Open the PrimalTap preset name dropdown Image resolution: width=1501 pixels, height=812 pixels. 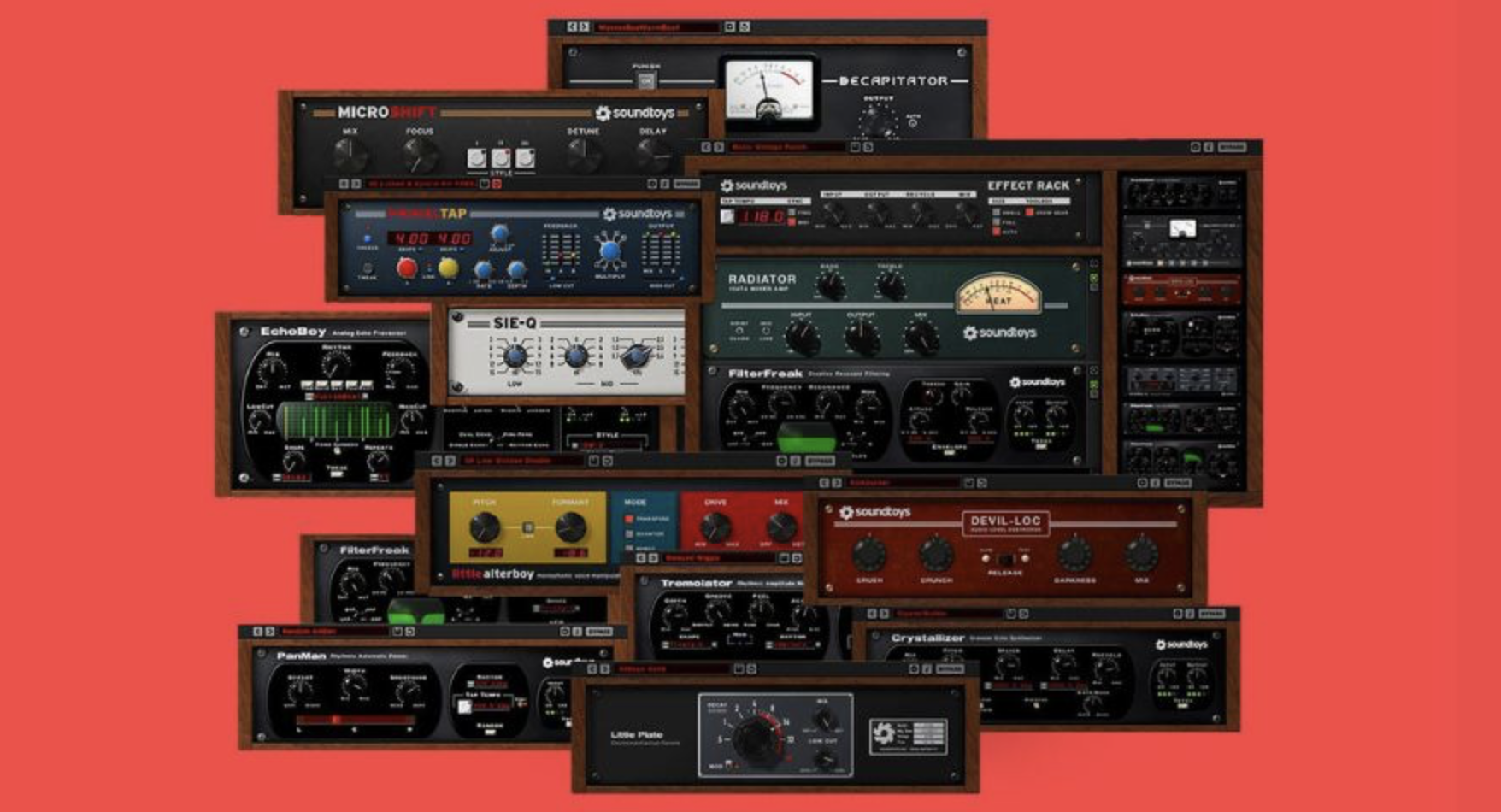pos(422,184)
